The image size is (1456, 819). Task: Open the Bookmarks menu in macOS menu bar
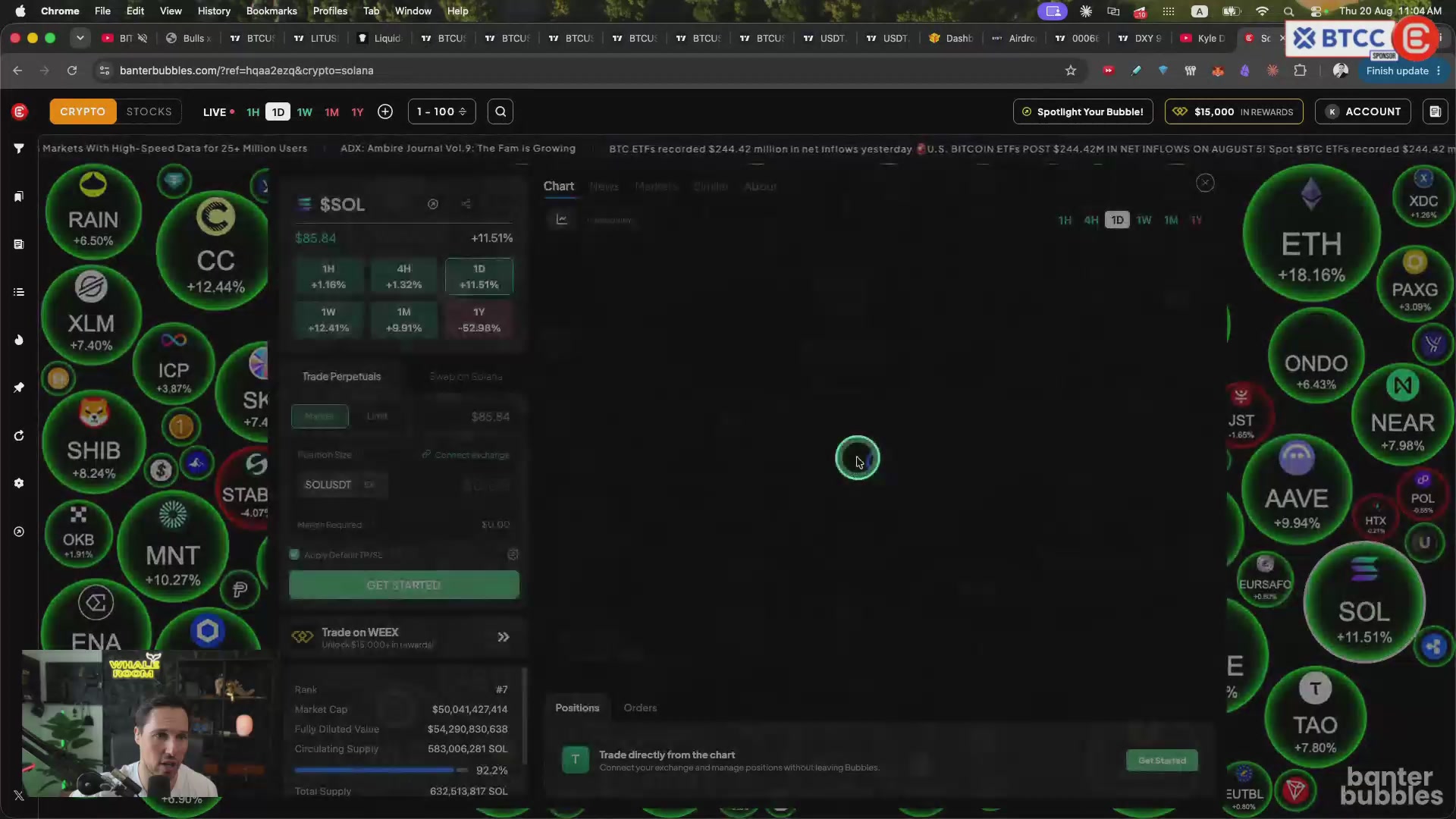tap(271, 11)
